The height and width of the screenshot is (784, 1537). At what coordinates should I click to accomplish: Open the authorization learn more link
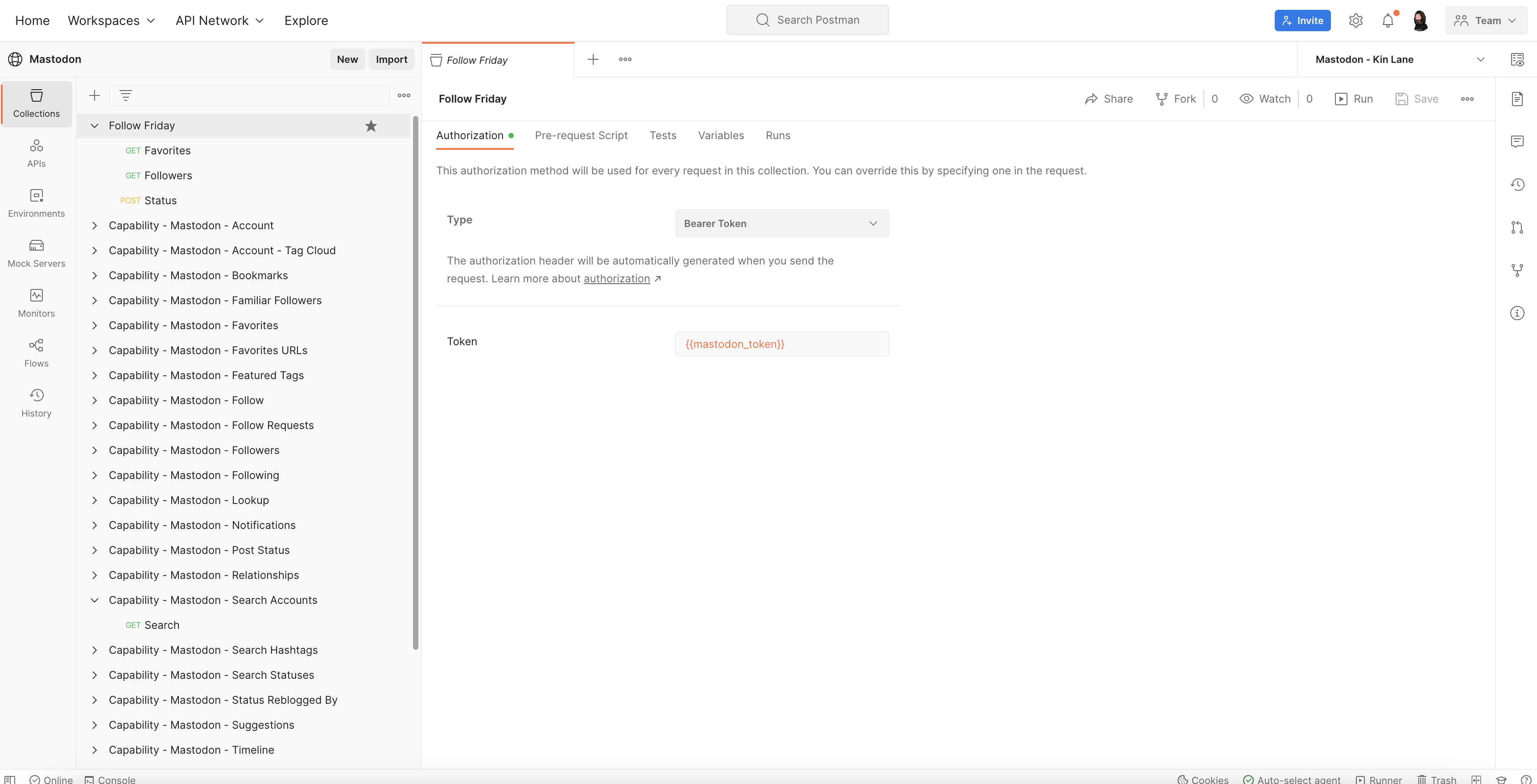(x=616, y=279)
